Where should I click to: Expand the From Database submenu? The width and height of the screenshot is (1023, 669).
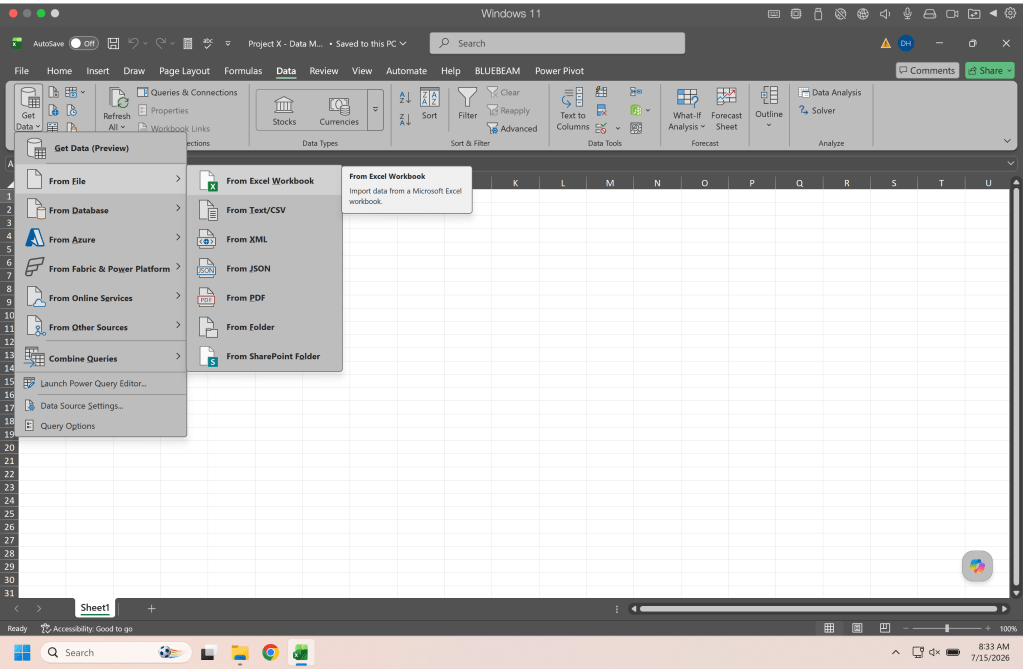click(101, 210)
